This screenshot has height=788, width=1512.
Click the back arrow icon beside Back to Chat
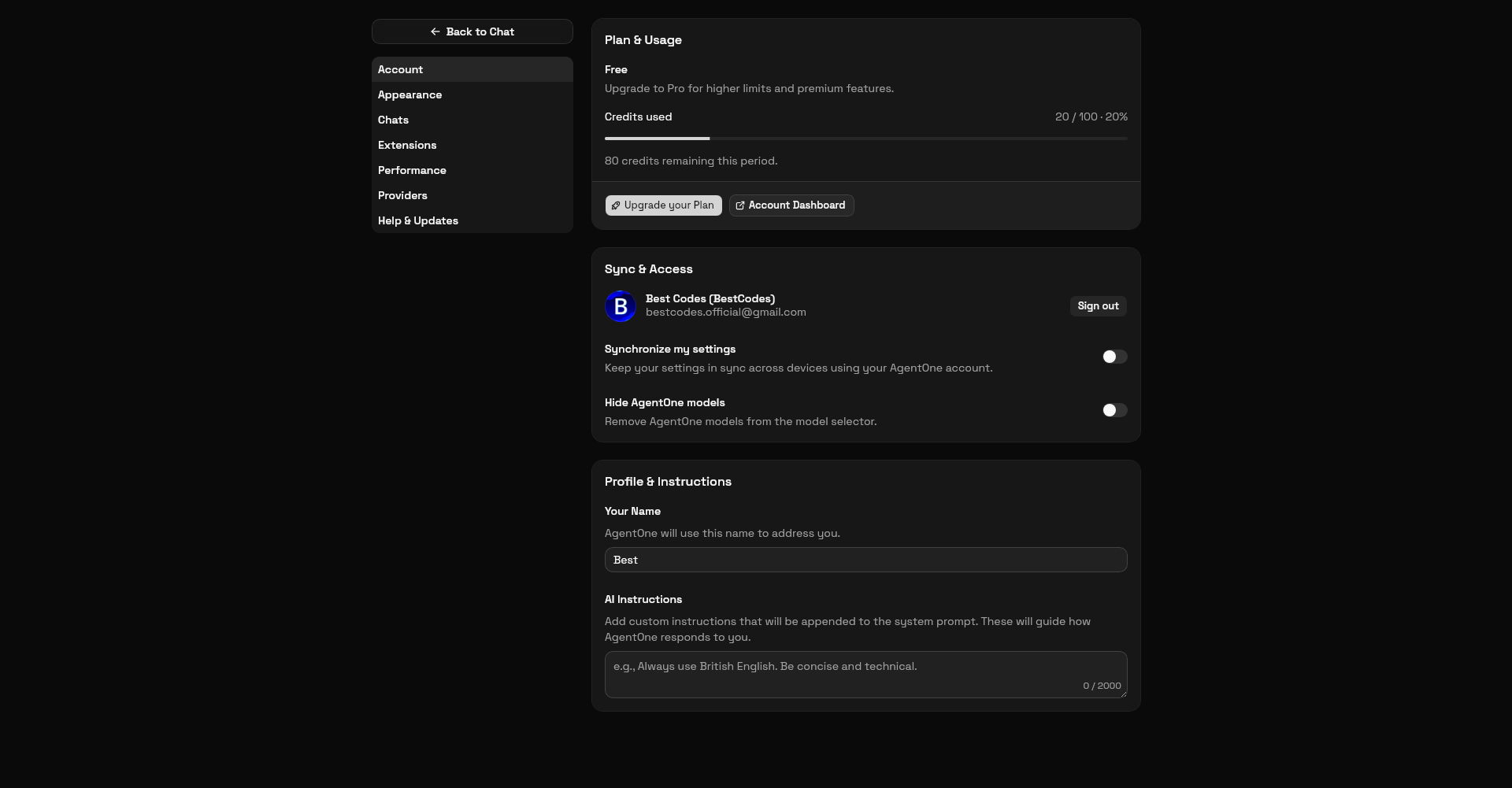[x=435, y=31]
